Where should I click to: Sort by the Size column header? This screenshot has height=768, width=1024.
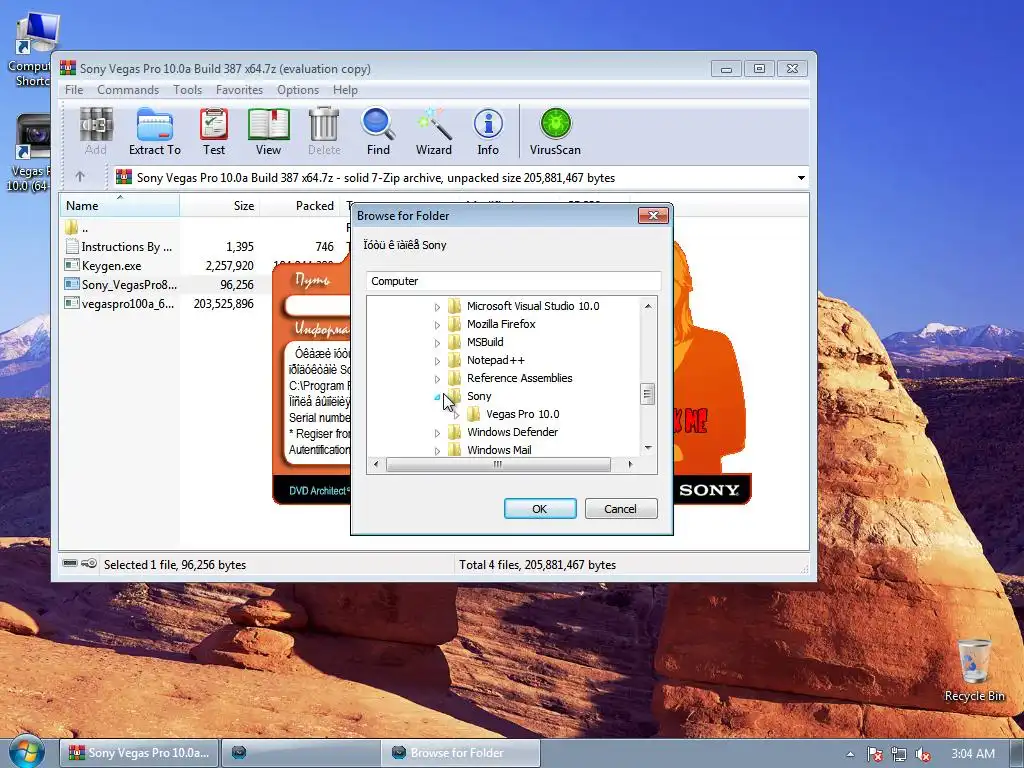click(x=220, y=205)
